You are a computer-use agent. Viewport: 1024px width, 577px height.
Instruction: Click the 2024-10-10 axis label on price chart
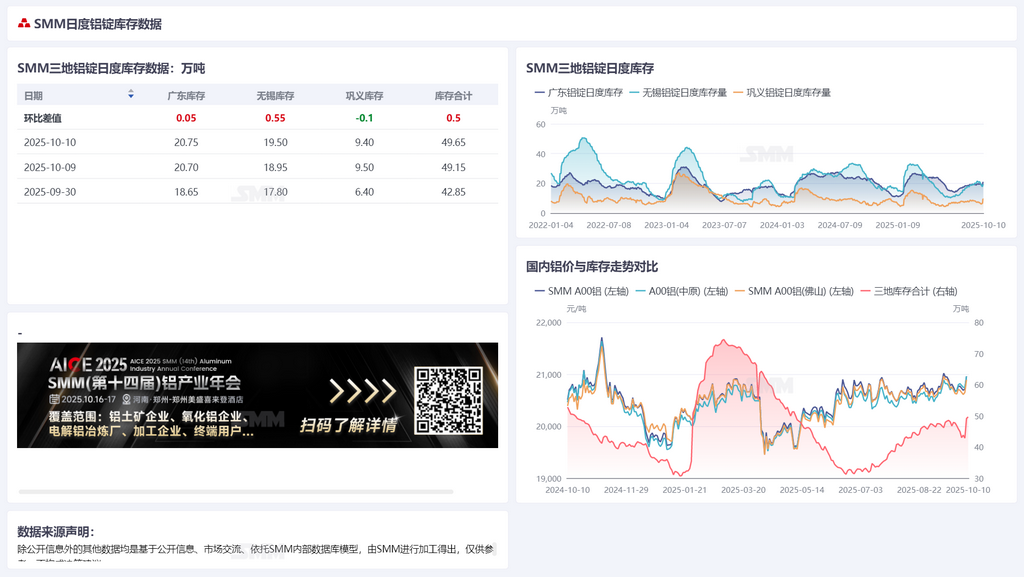click(568, 490)
